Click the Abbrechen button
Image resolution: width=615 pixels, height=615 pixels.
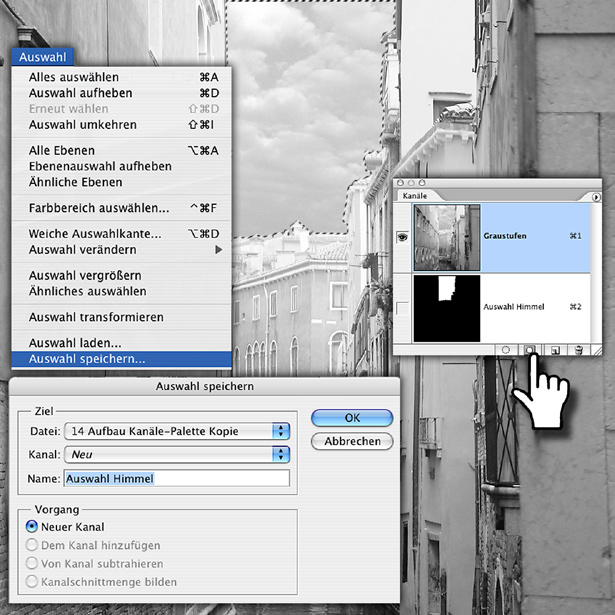point(352,441)
